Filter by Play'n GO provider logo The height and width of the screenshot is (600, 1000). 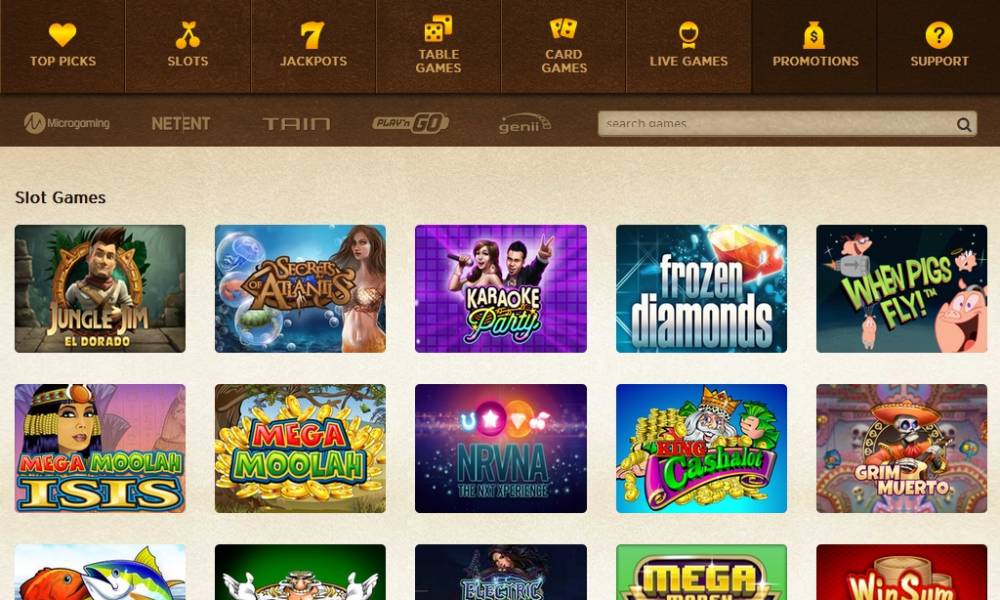click(x=411, y=122)
